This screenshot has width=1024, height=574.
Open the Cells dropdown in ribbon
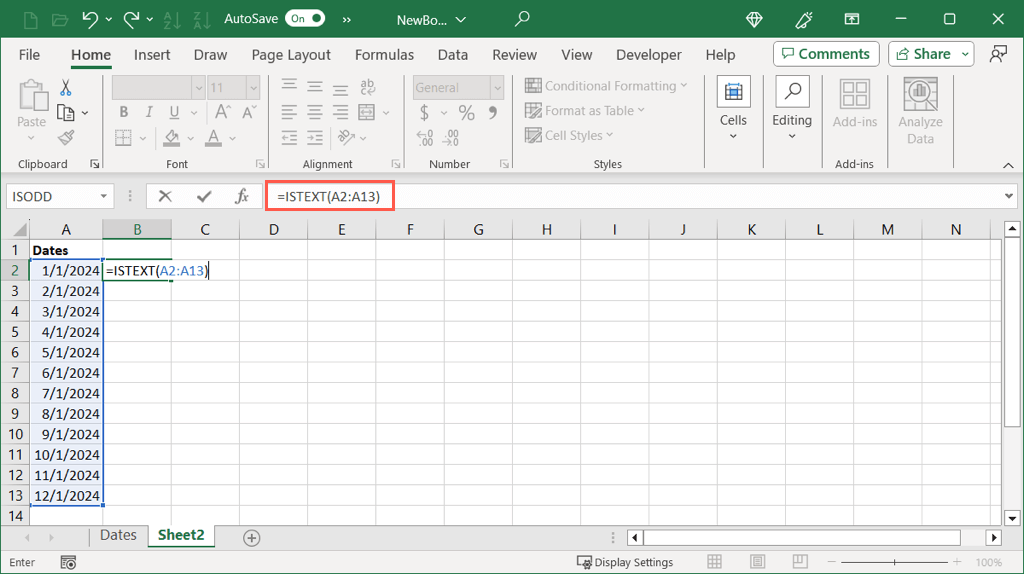pyautogui.click(x=733, y=110)
